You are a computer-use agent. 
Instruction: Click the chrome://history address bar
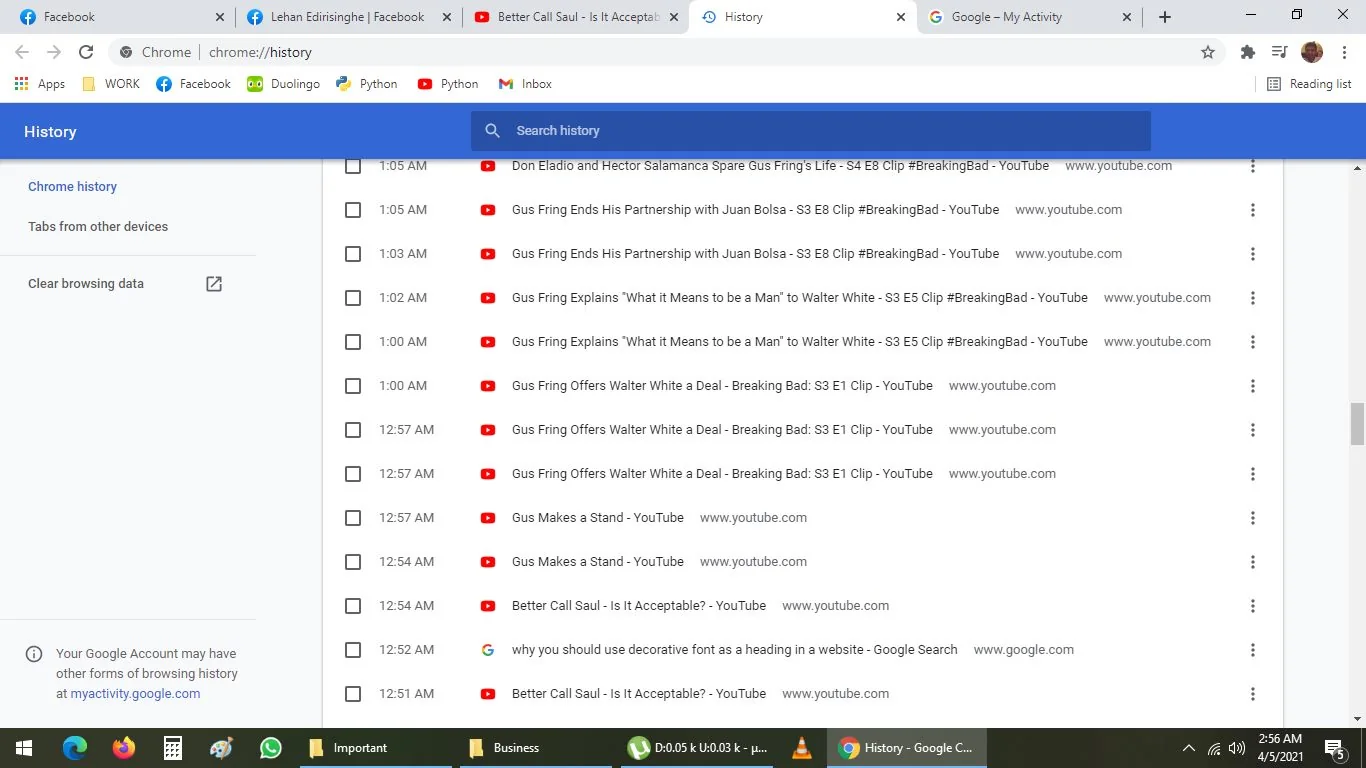point(660,52)
